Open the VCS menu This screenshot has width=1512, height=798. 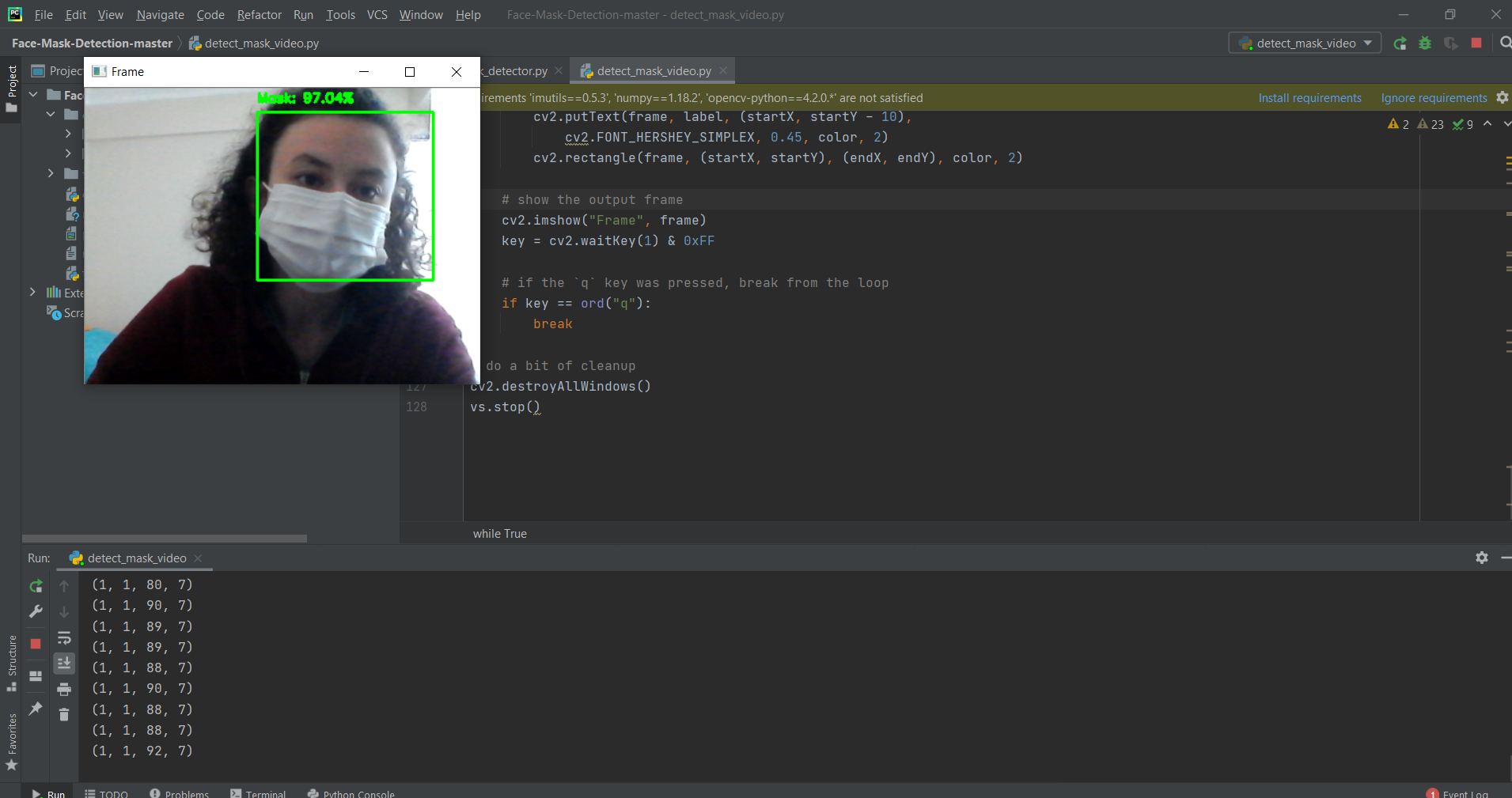click(x=377, y=15)
